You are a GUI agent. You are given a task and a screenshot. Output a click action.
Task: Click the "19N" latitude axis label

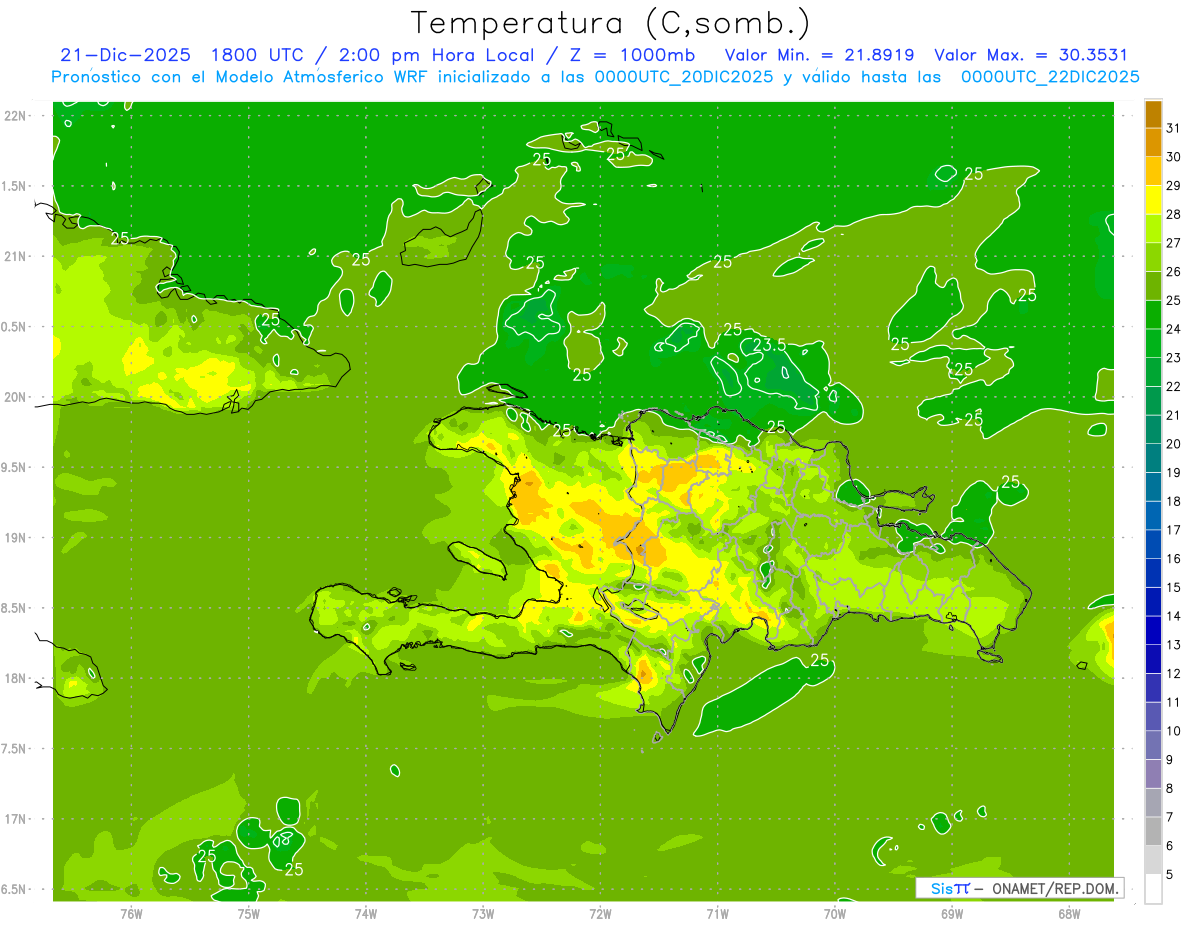point(15,538)
